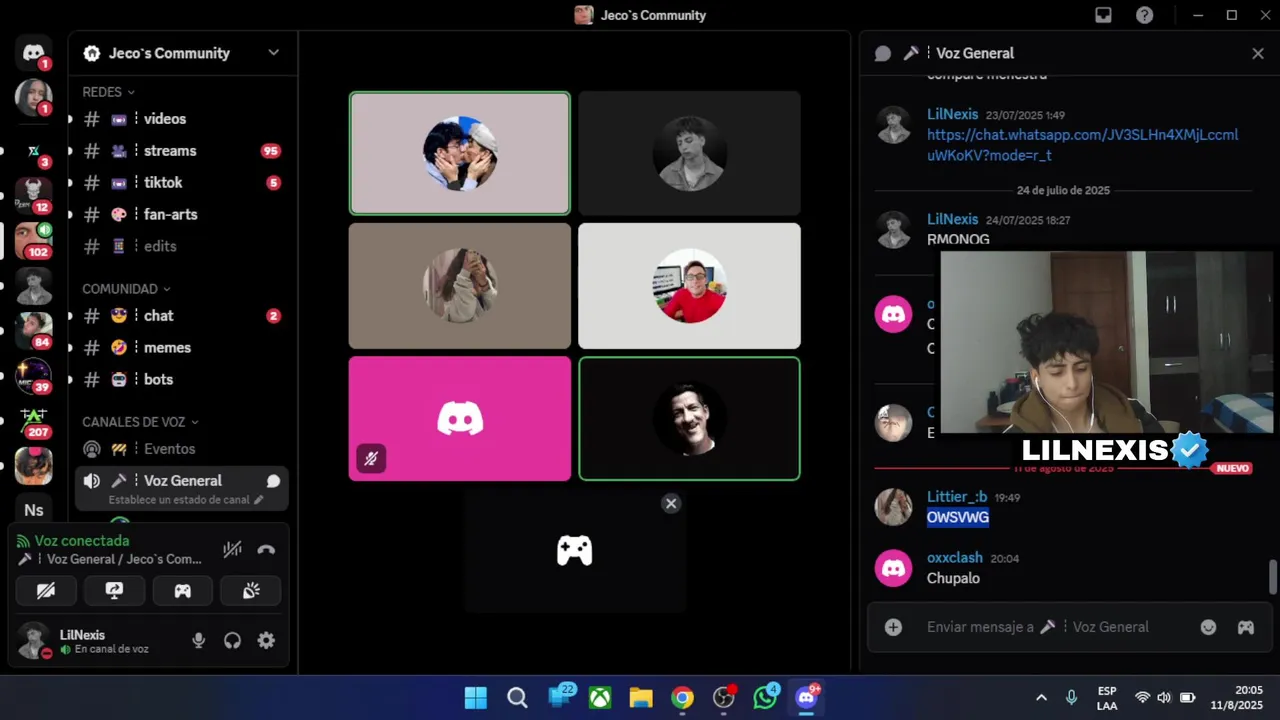Screen dimensions: 1280x720
Task: Open Jeco's Community server dropdown
Action: pyautogui.click(x=273, y=53)
